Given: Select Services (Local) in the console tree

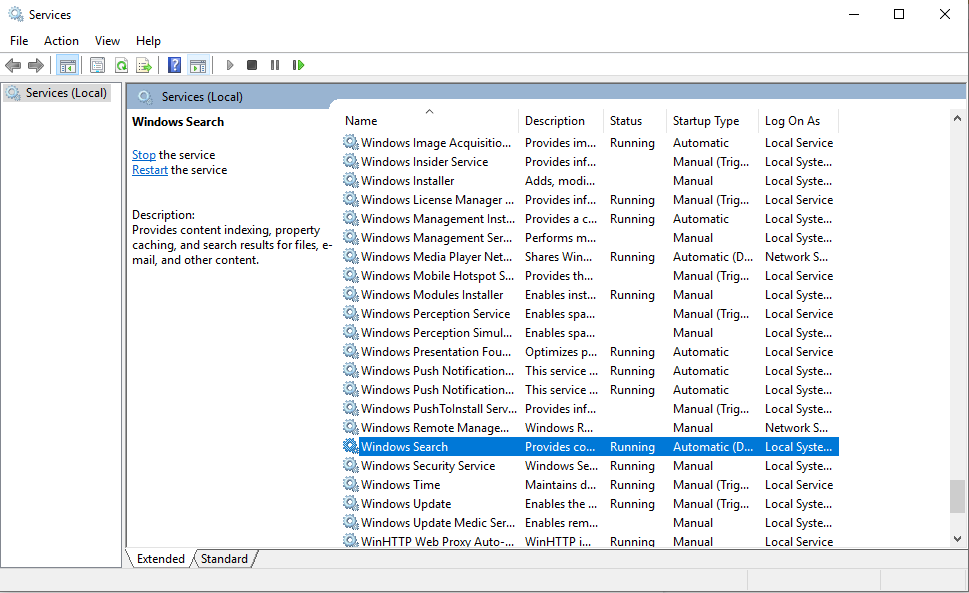Looking at the screenshot, I should point(66,93).
